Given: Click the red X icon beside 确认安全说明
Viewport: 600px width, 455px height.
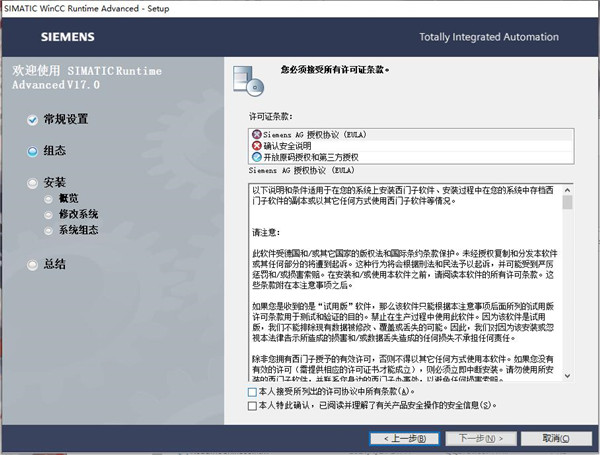Looking at the screenshot, I should (256, 146).
